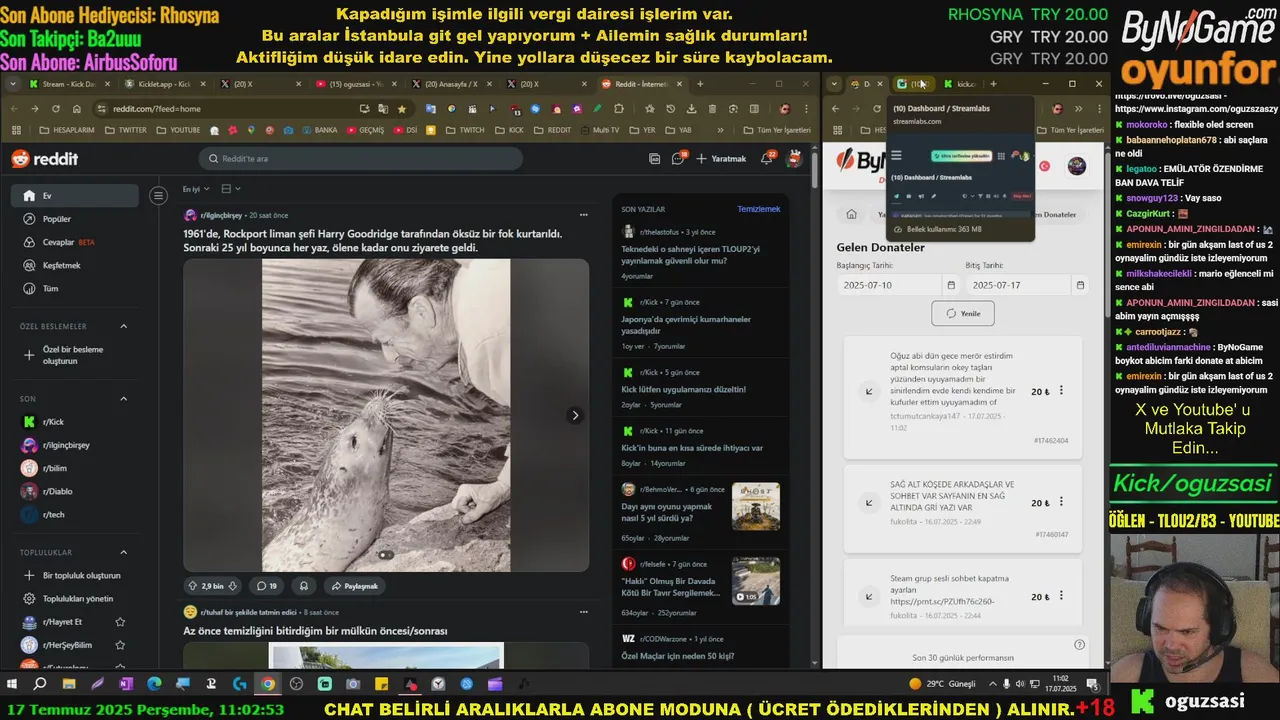Image resolution: width=1280 pixels, height=720 pixels.
Task: Click the Yaratmak create post button
Action: 721,159
